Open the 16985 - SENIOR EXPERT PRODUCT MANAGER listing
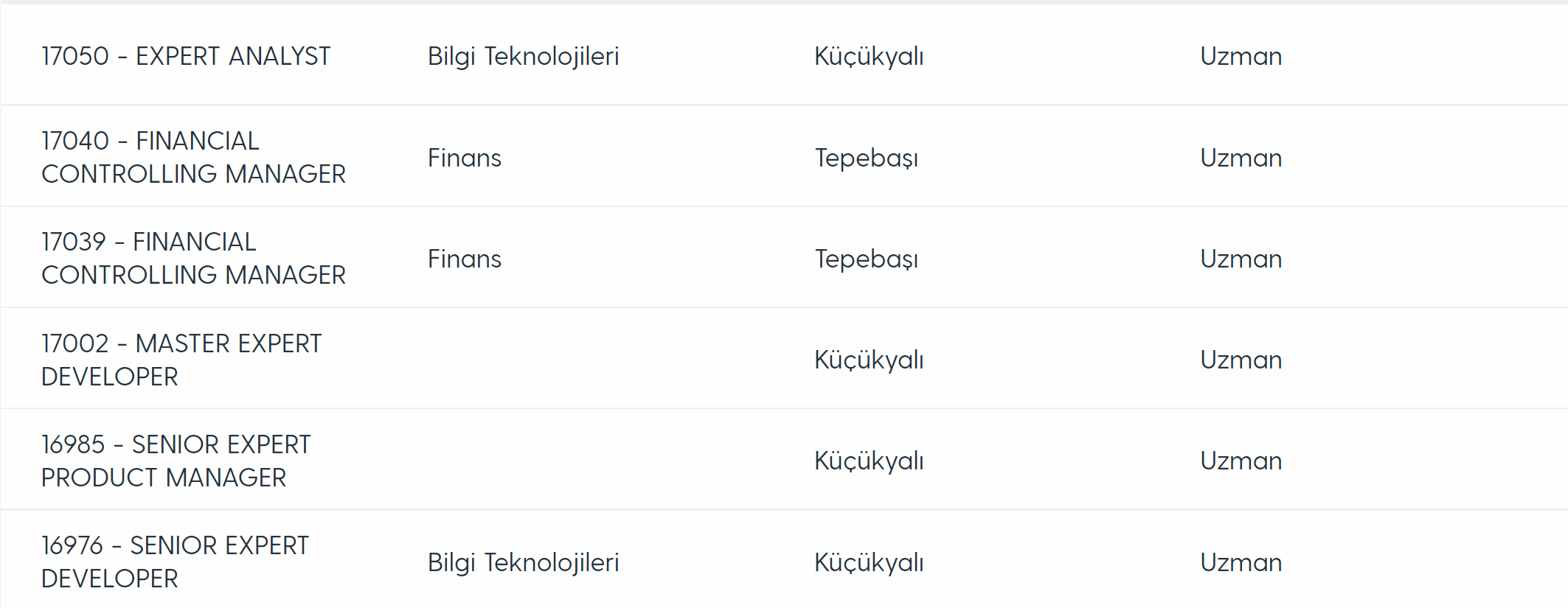 click(176, 461)
